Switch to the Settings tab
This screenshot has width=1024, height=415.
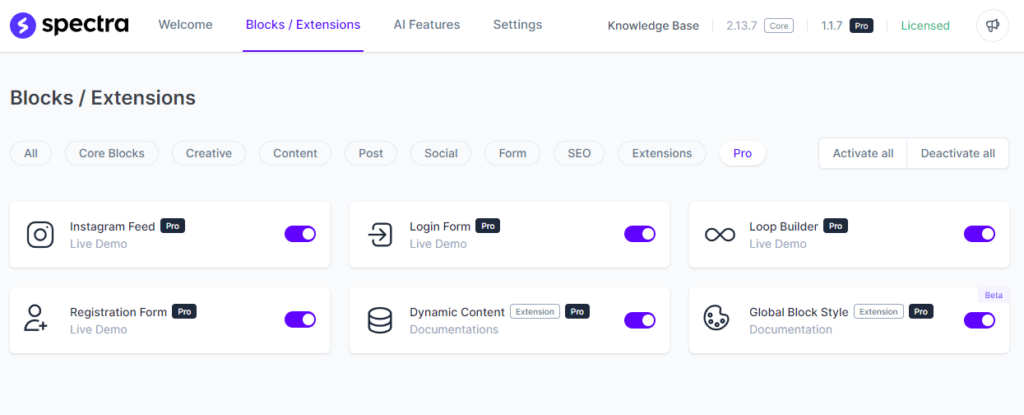[x=517, y=25]
